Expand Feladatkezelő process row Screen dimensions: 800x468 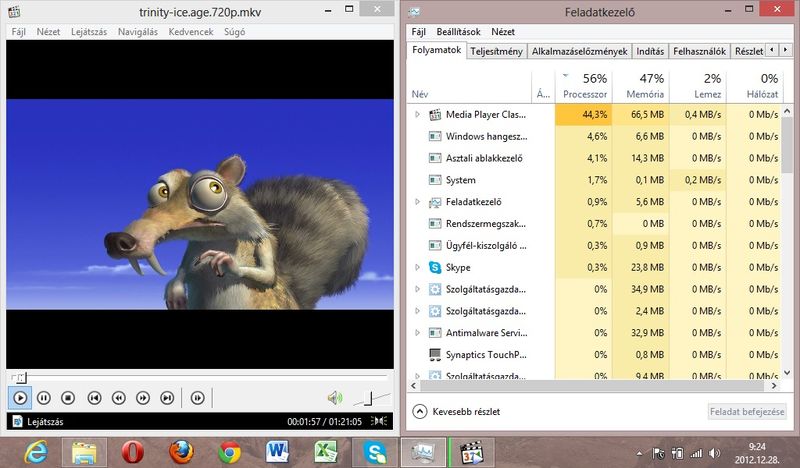pos(417,202)
